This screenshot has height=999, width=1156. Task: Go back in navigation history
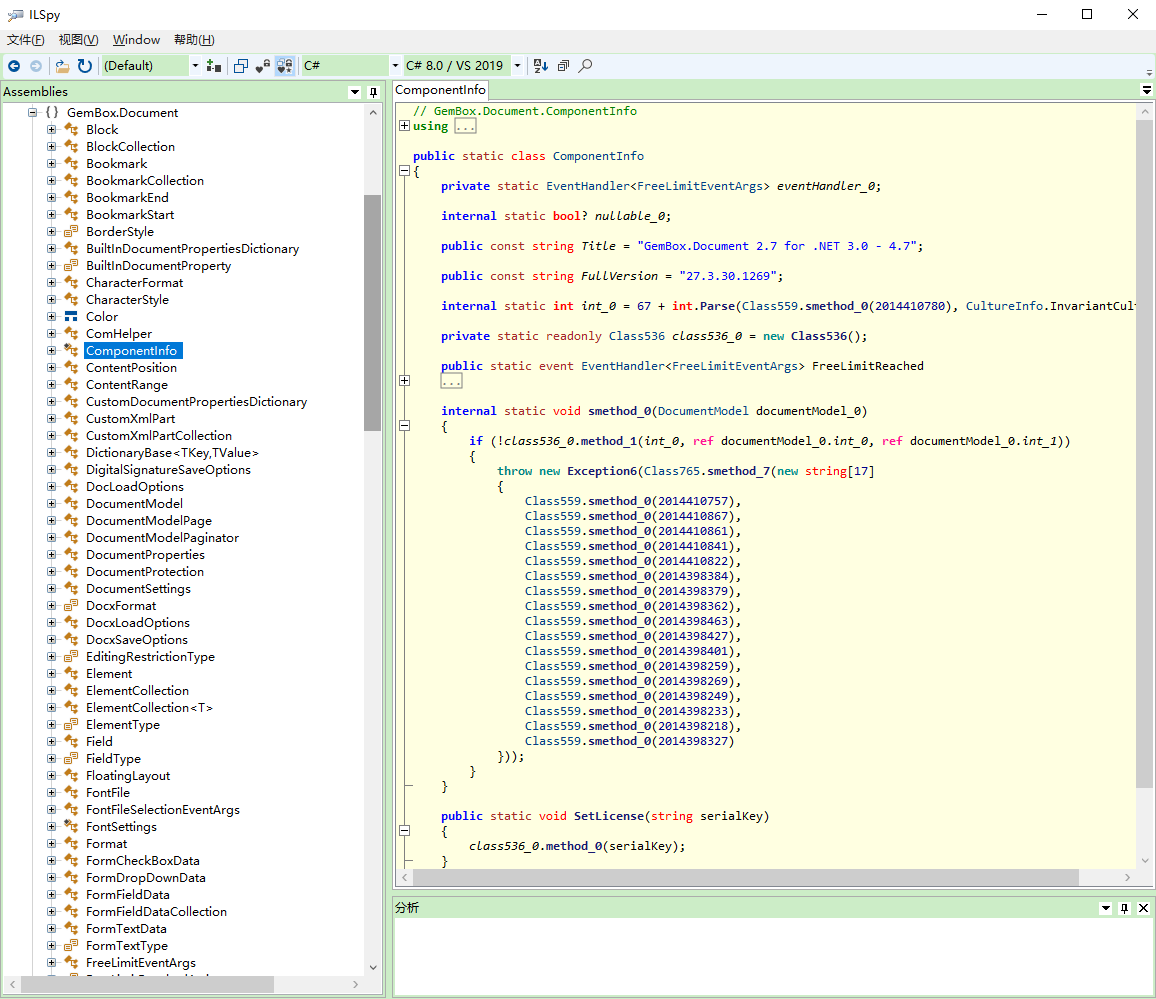point(13,66)
